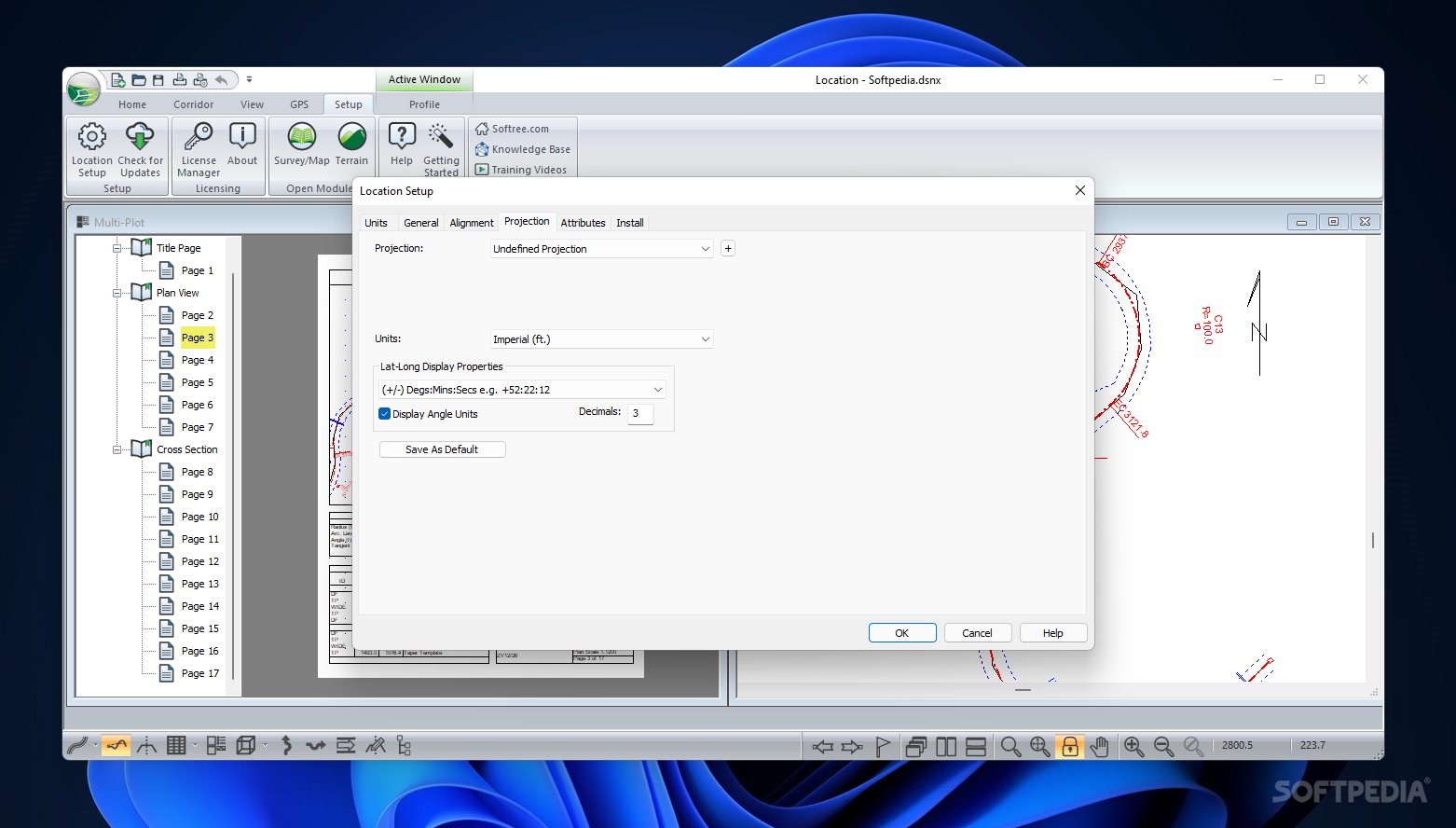Click the Save floppy disk icon
Screen dimensions: 1456x828
click(158, 80)
